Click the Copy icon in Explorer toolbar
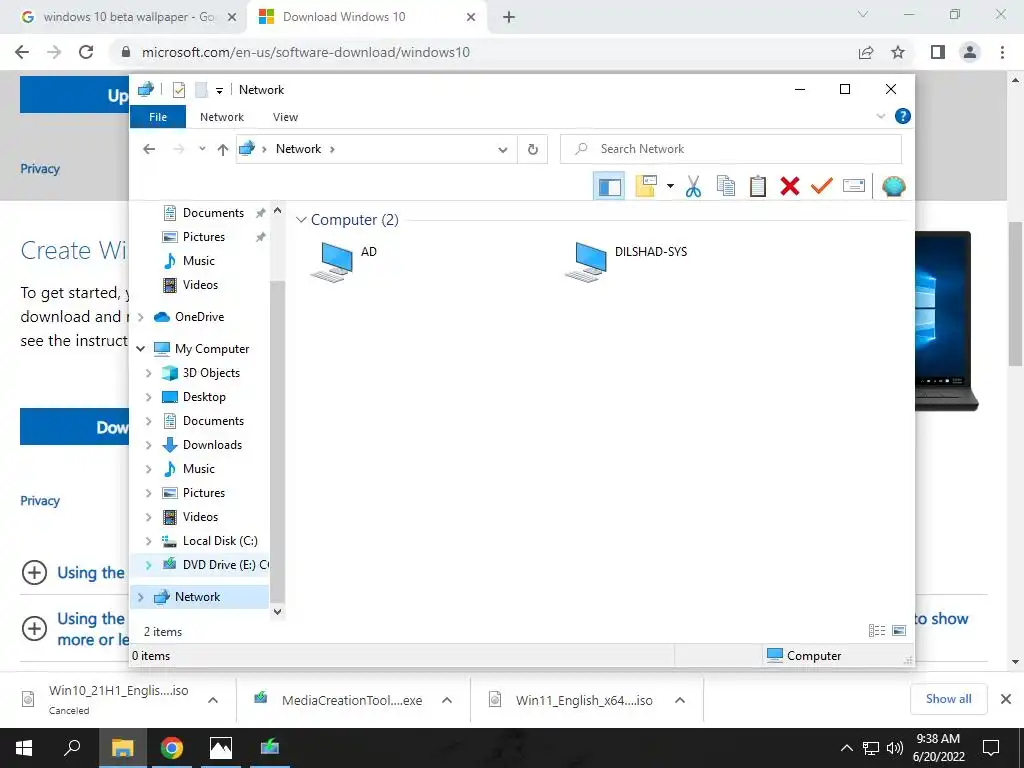This screenshot has height=768, width=1024. click(x=726, y=187)
